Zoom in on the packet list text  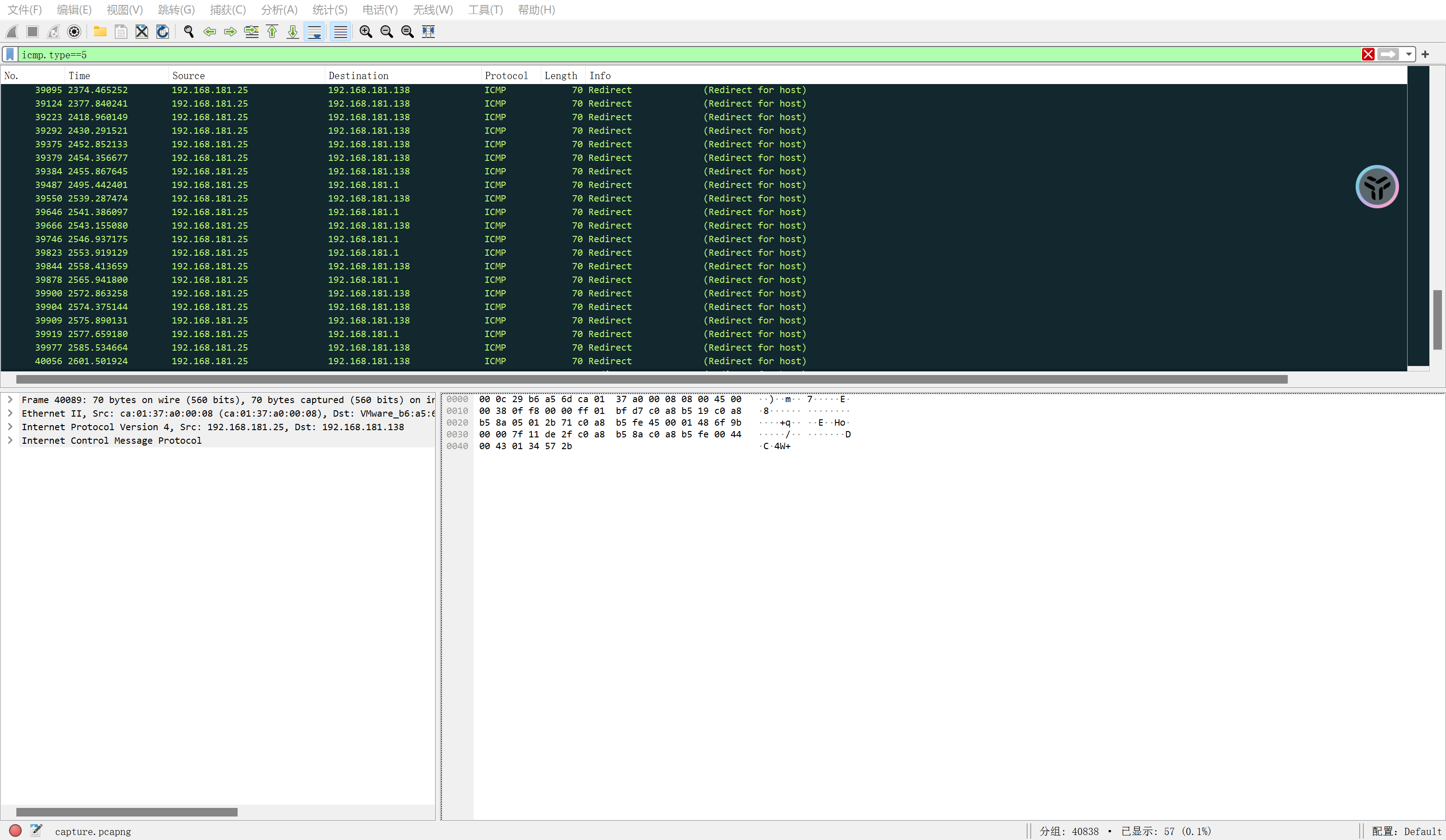coord(366,32)
